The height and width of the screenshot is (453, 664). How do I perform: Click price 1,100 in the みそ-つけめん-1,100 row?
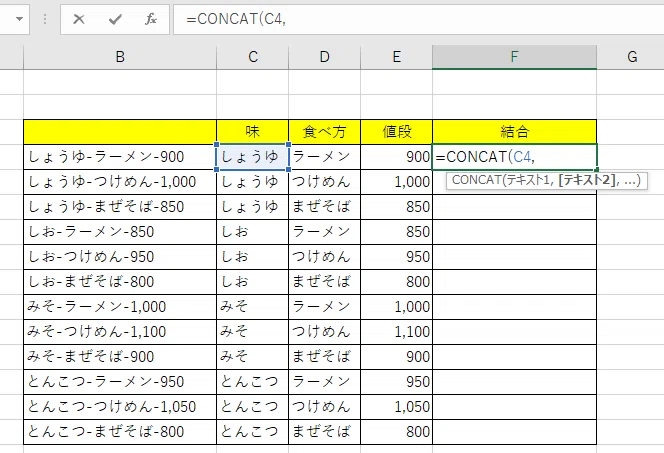point(396,332)
